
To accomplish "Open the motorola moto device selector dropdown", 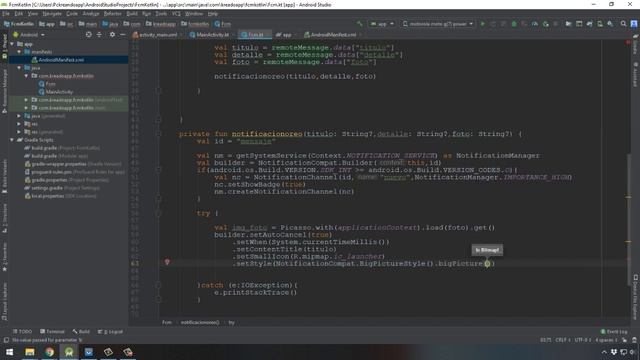I will point(438,24).
